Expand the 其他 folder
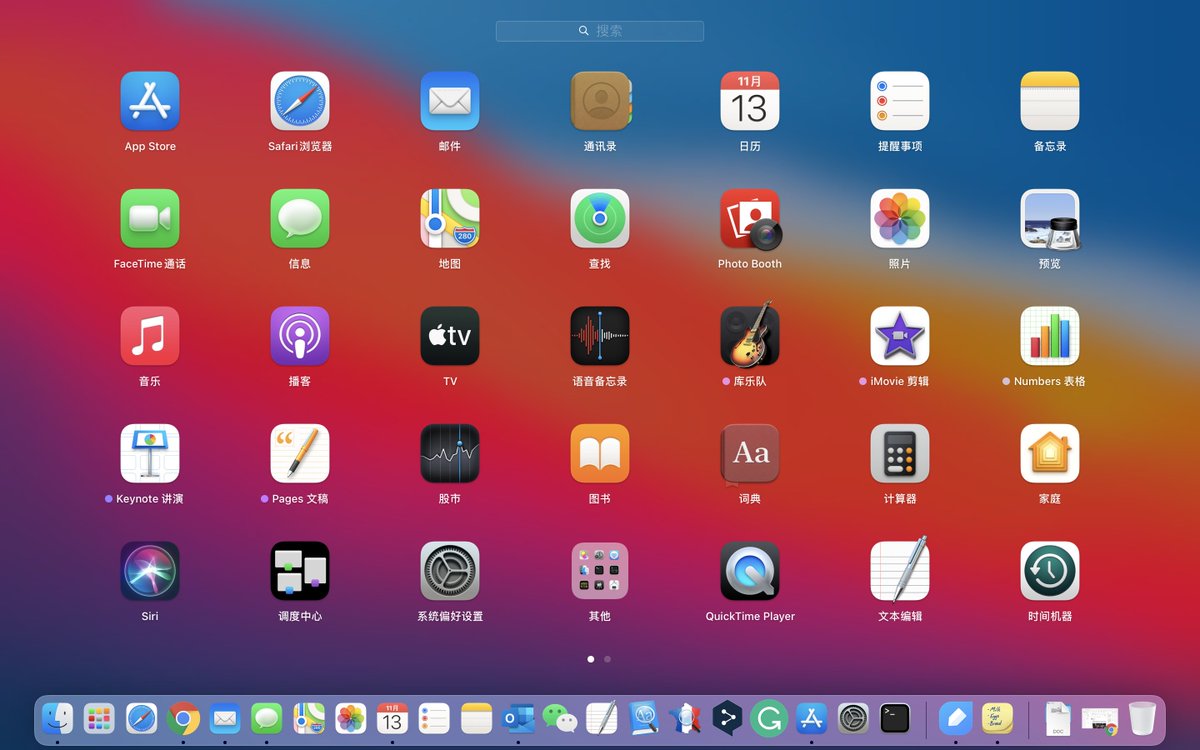 [x=600, y=571]
